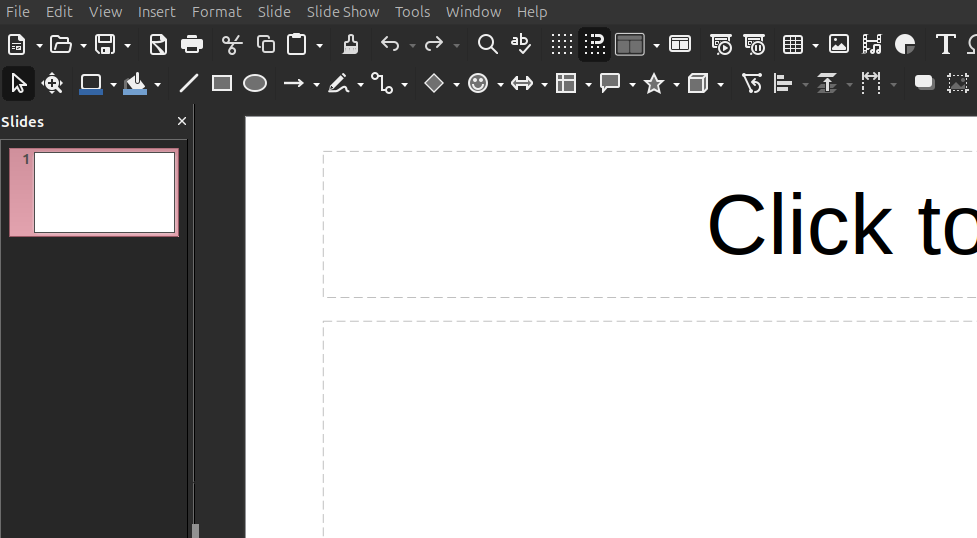
Task: Open the Zoom & Pan tool
Action: tap(52, 84)
